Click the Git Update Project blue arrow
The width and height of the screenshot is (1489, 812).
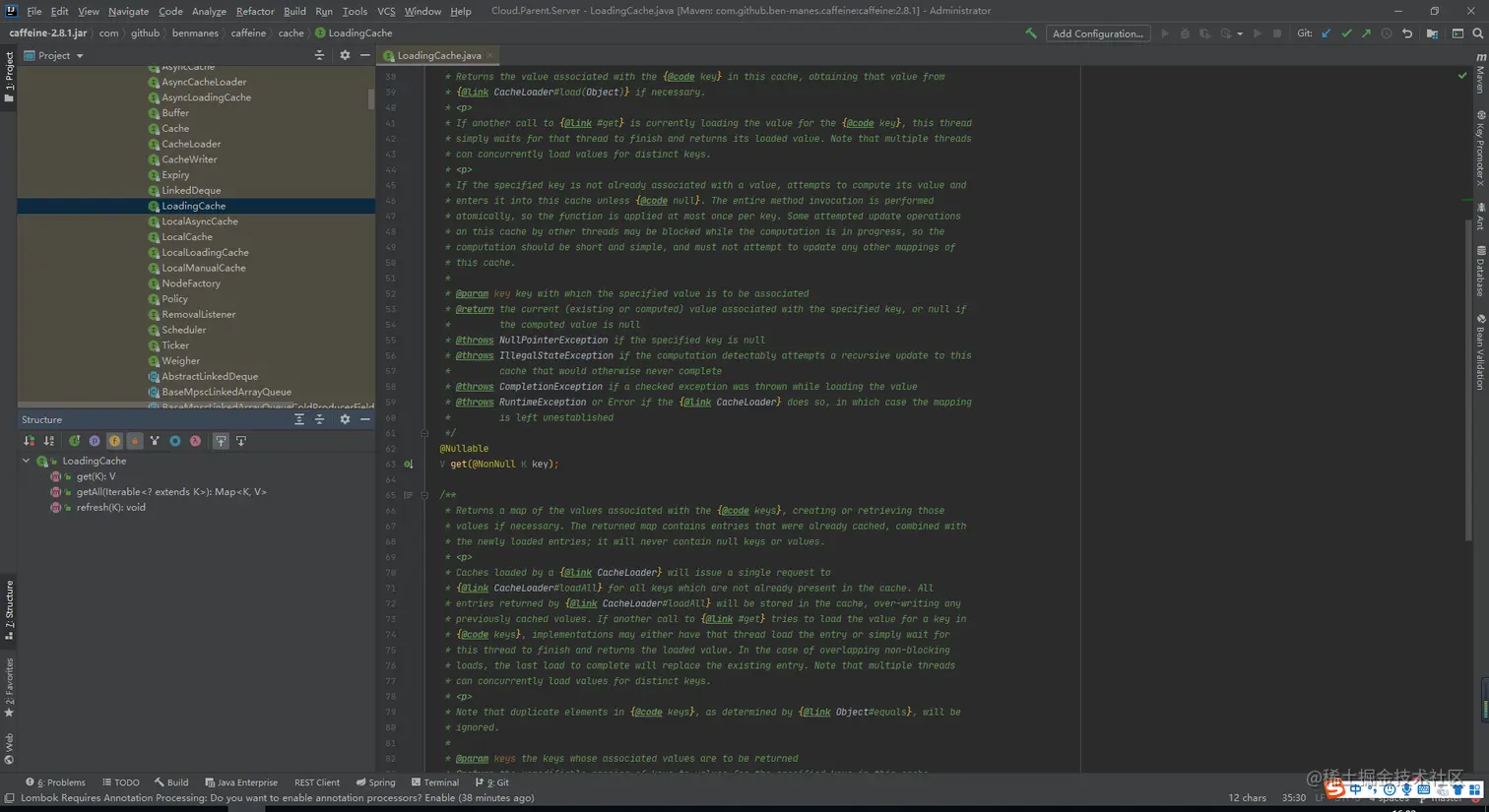[1327, 33]
